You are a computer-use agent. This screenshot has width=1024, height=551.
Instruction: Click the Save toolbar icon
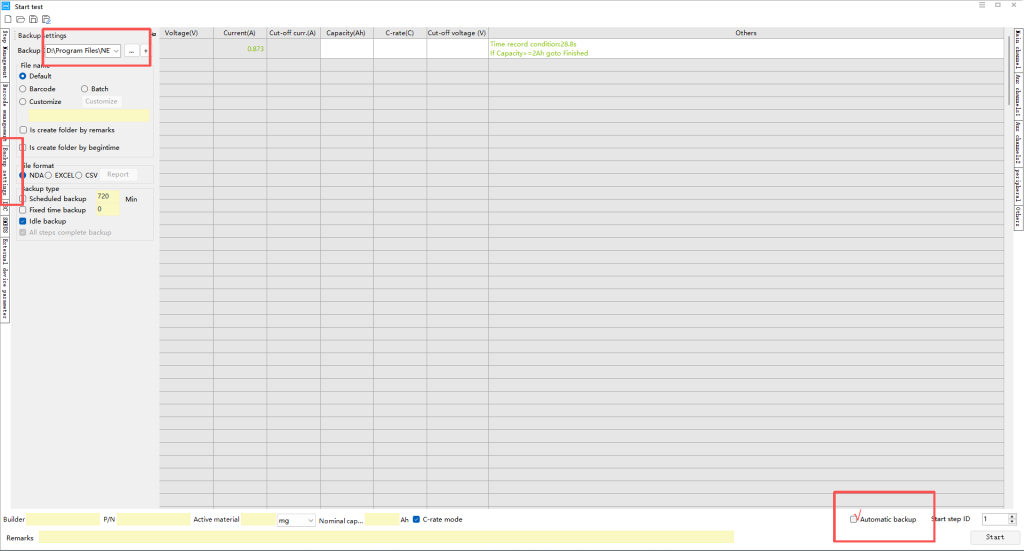pos(33,19)
